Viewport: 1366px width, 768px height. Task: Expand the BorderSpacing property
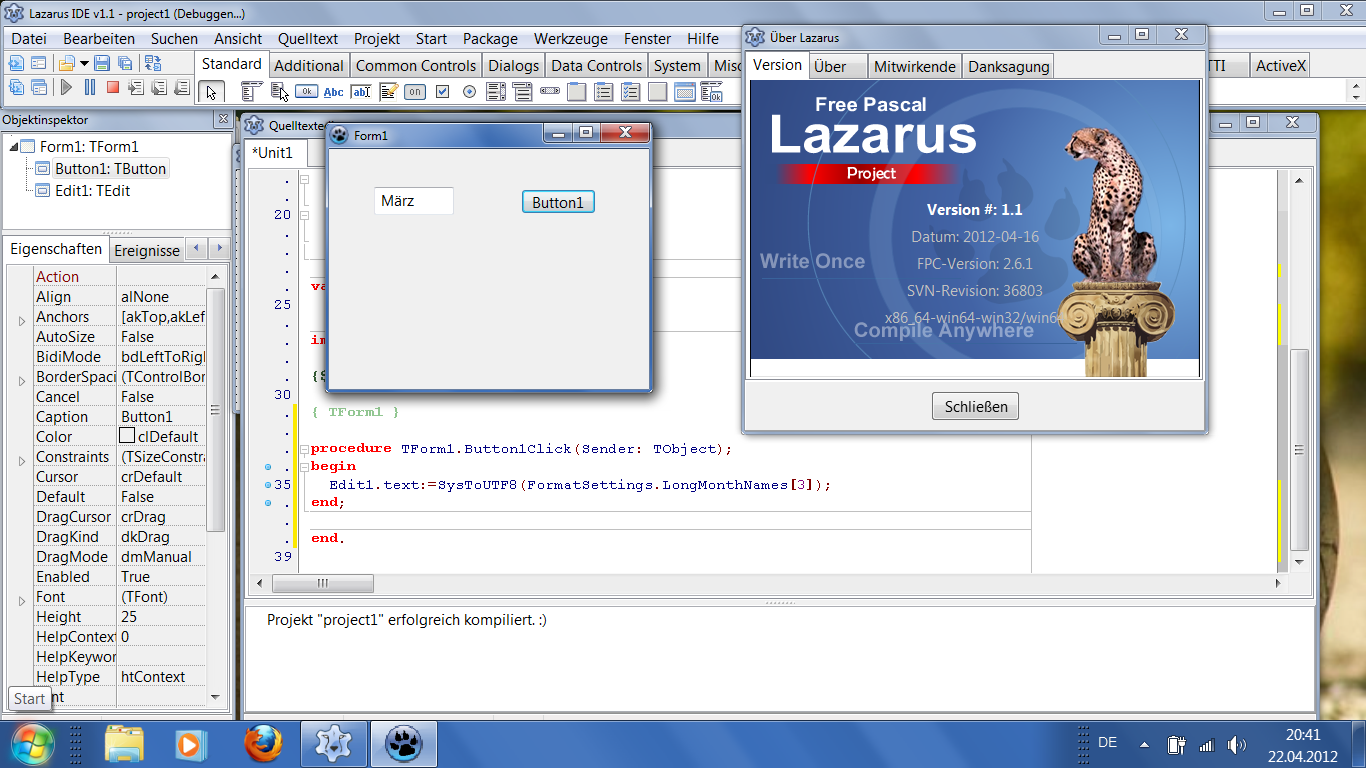tap(22, 380)
